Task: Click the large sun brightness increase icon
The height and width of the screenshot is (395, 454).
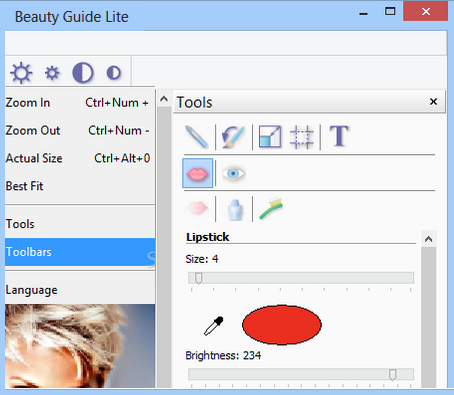Action: [x=21, y=73]
